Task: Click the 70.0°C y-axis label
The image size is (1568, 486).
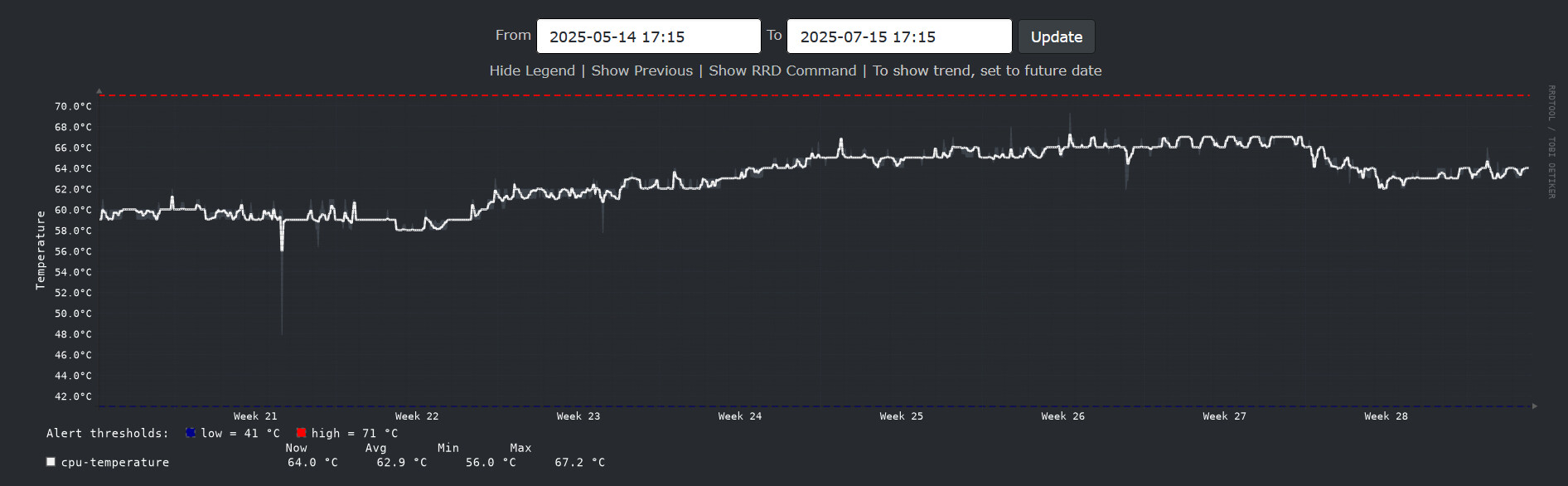Action: coord(73,106)
